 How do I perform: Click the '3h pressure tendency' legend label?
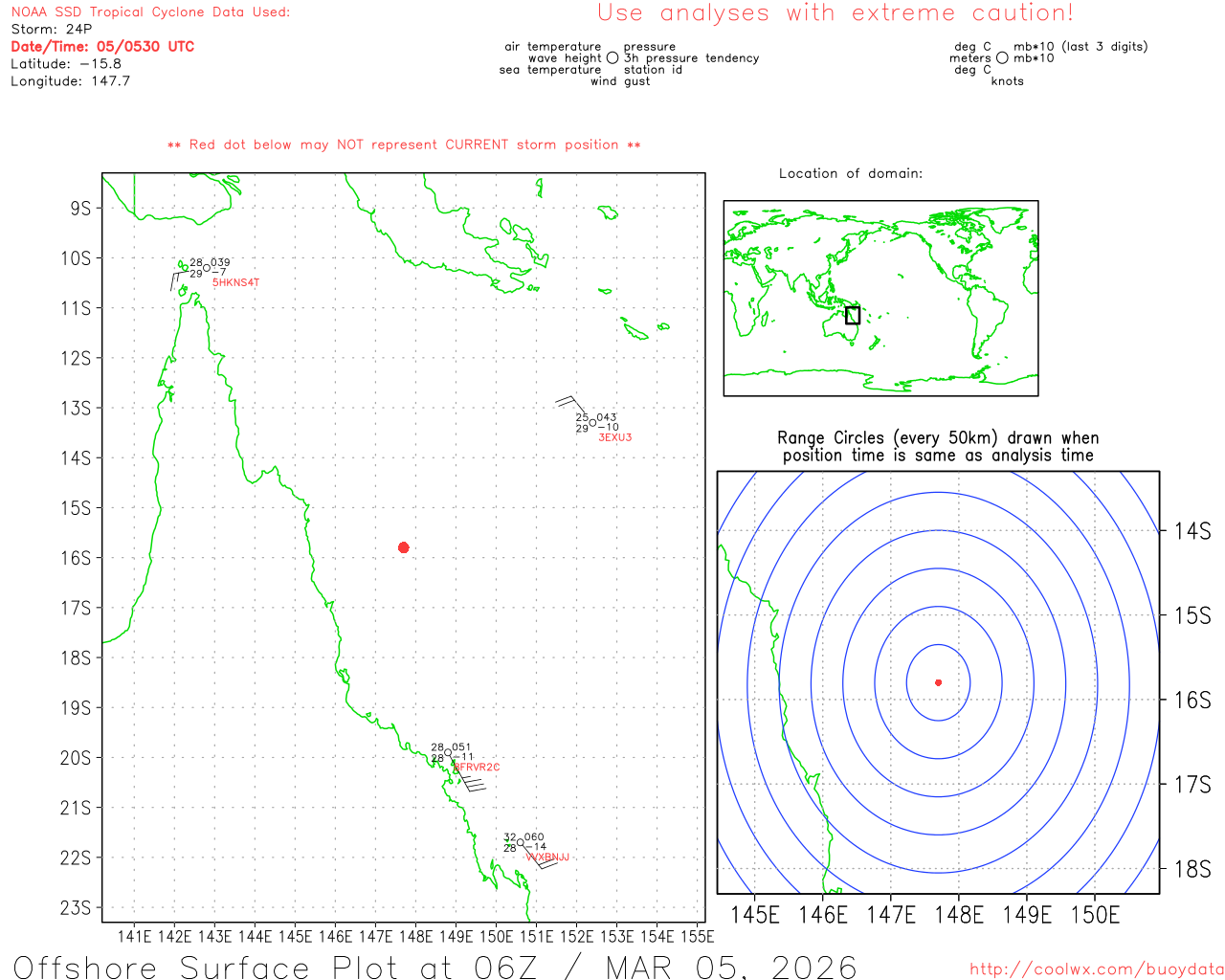[691, 58]
